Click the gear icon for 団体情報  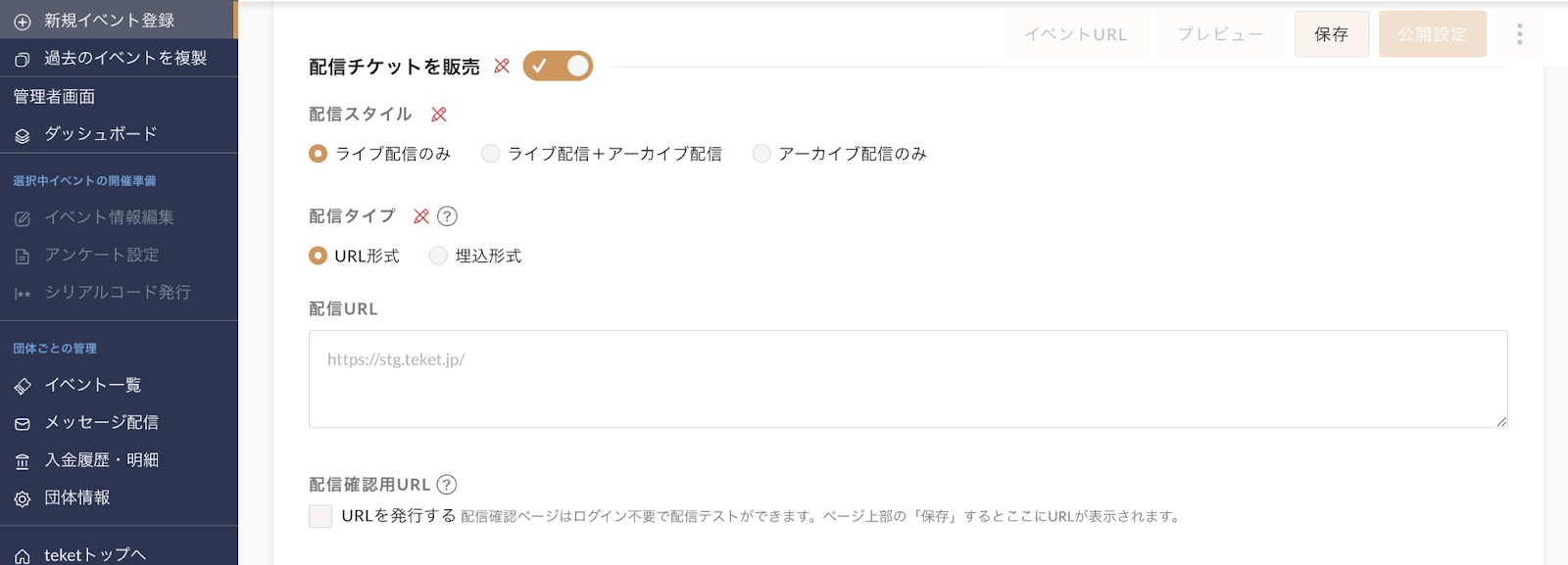tap(23, 498)
